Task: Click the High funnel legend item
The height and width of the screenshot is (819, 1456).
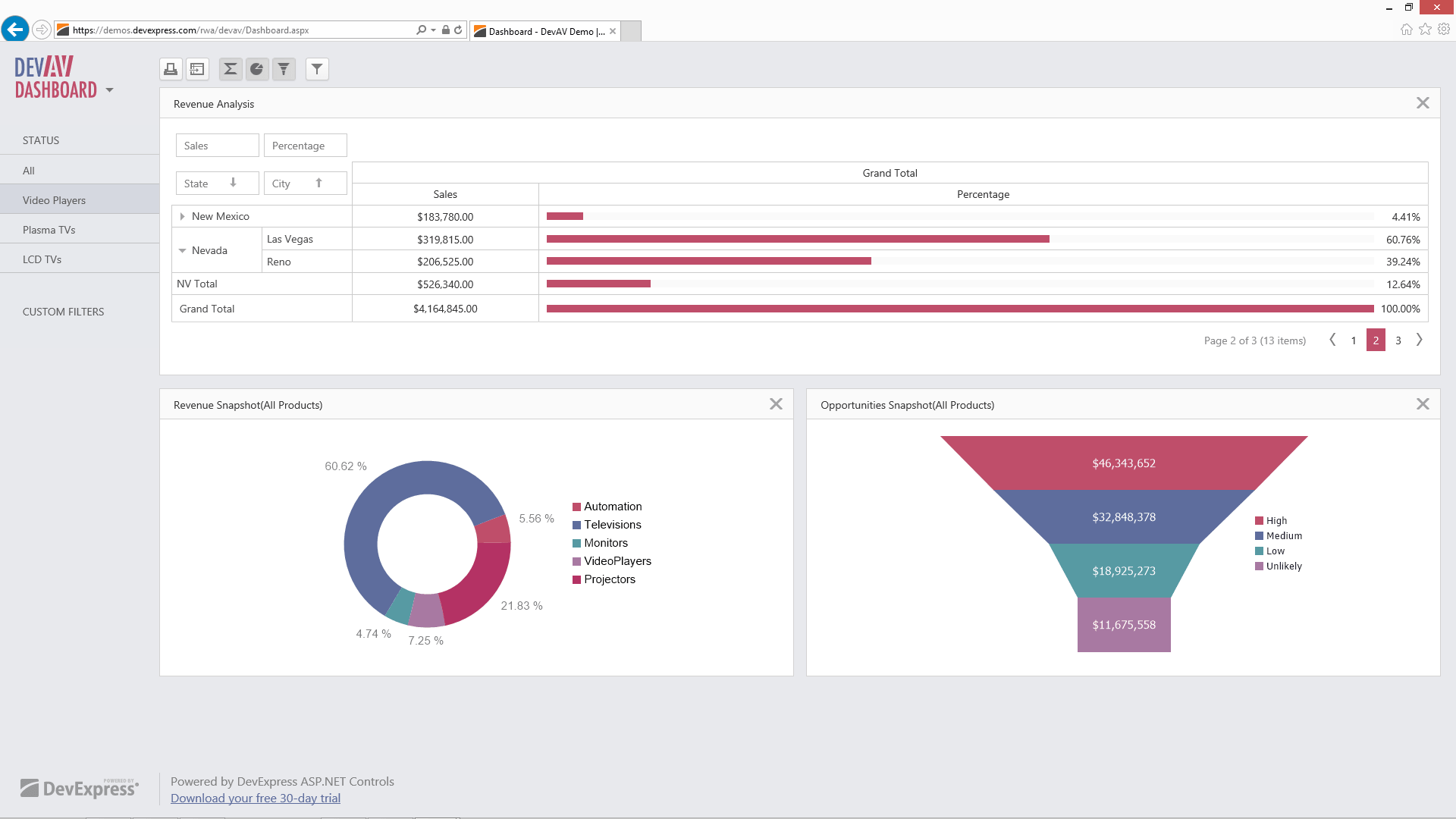Action: pyautogui.click(x=1271, y=521)
